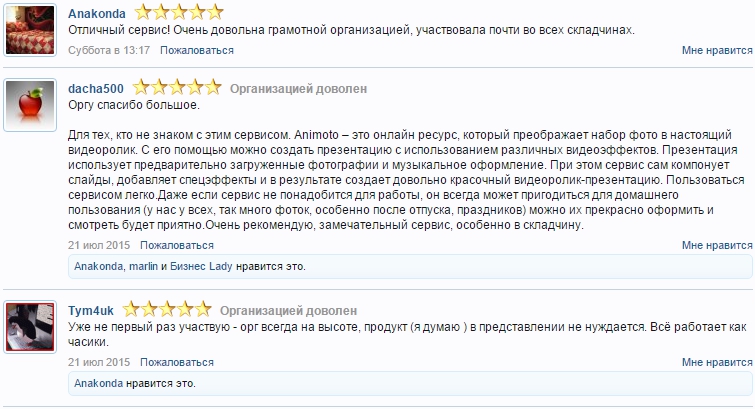This screenshot has width=755, height=409.
Task: Open Бизнес Lady profile in likes list
Action: pos(200,267)
